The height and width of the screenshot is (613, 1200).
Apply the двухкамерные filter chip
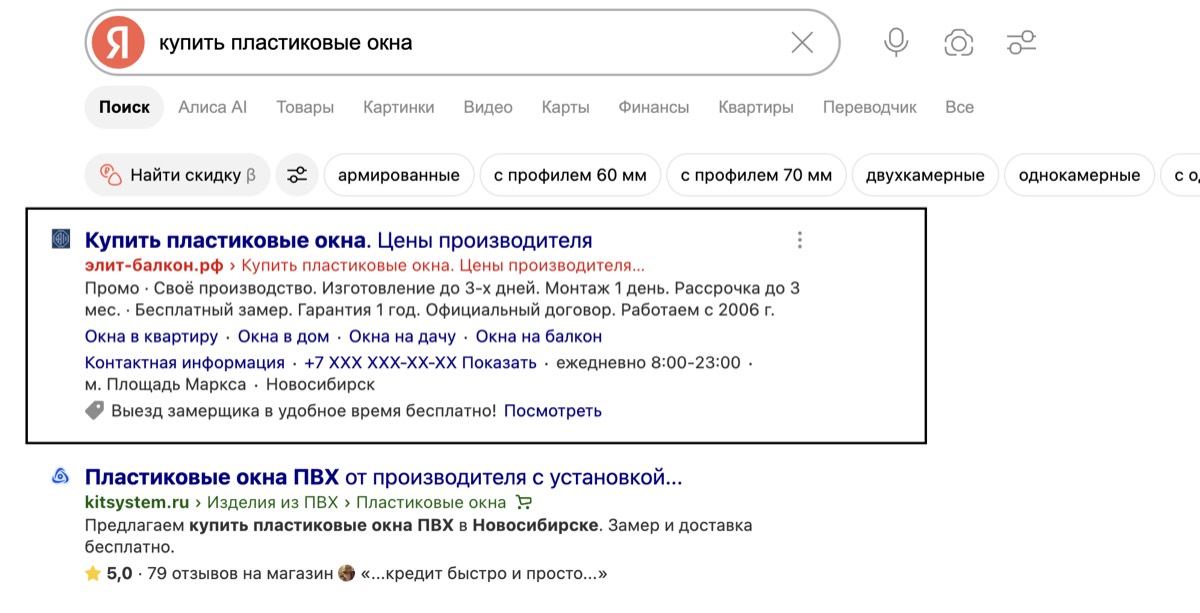[925, 175]
